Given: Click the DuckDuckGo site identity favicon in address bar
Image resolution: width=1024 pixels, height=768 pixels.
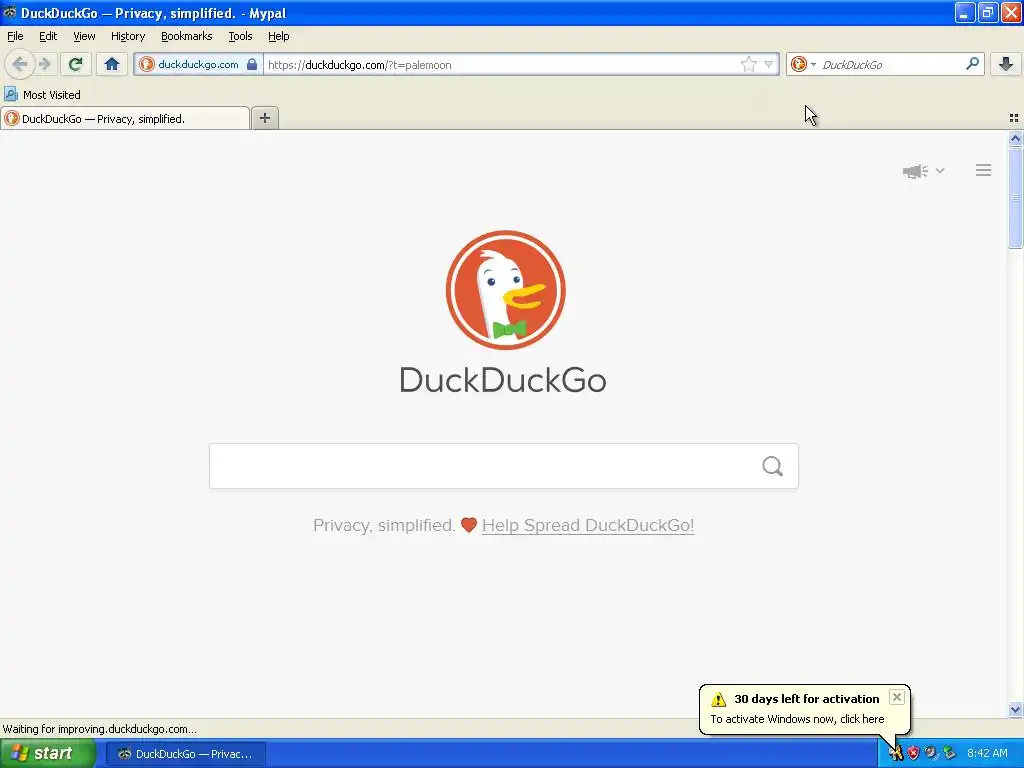Looking at the screenshot, I should tap(147, 64).
